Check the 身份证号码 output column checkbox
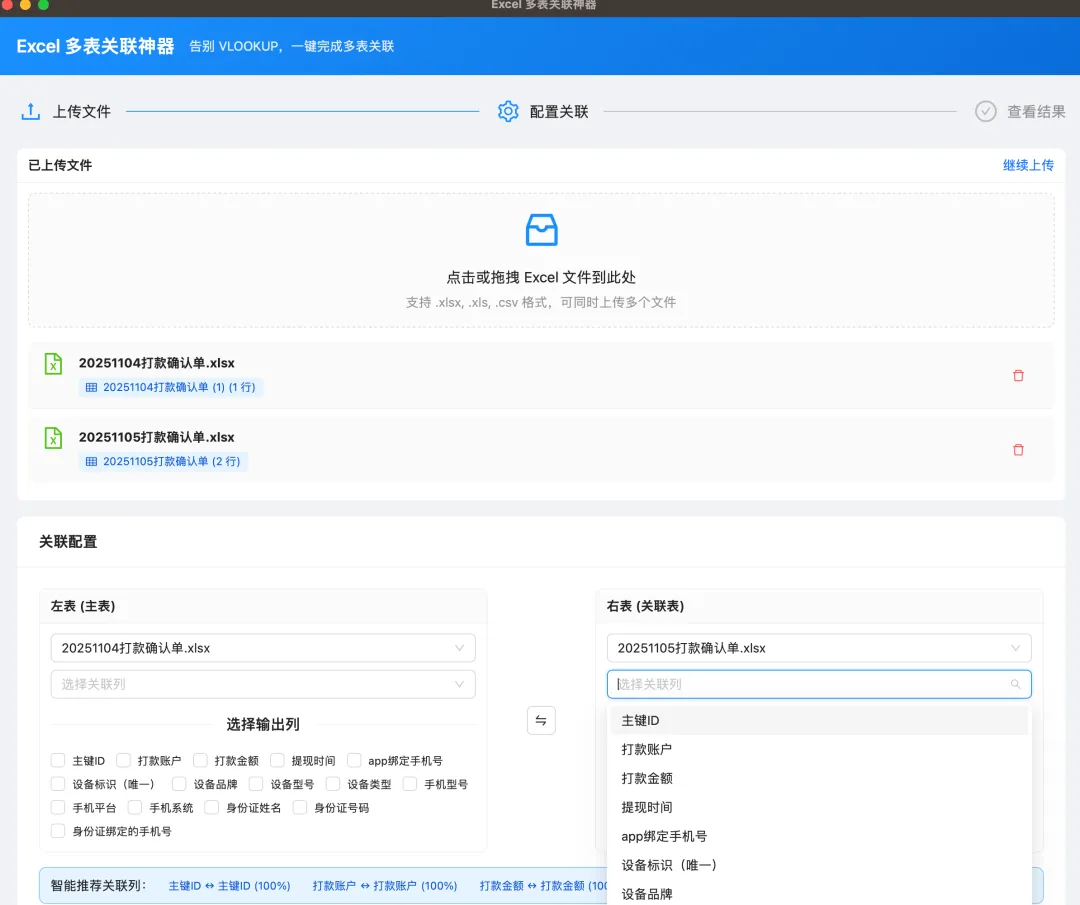1080x905 pixels. click(300, 807)
